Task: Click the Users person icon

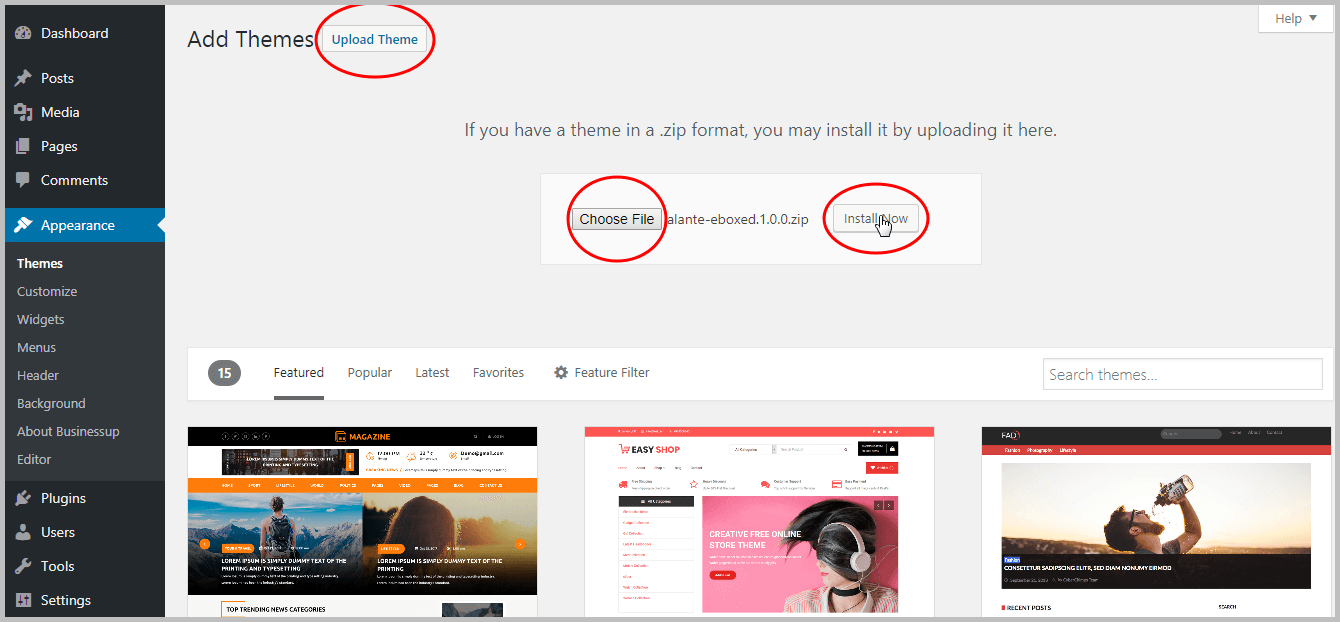Action: click(23, 532)
